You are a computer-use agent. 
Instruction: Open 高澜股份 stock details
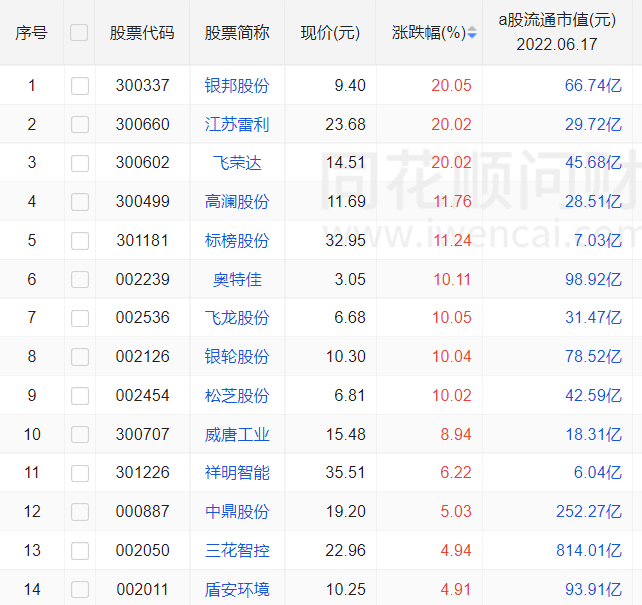pyautogui.click(x=237, y=202)
